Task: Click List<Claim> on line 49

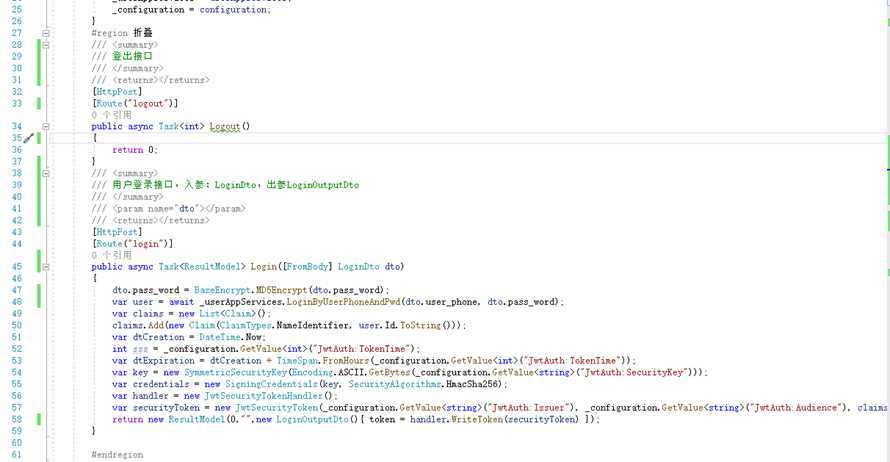Action: point(228,313)
